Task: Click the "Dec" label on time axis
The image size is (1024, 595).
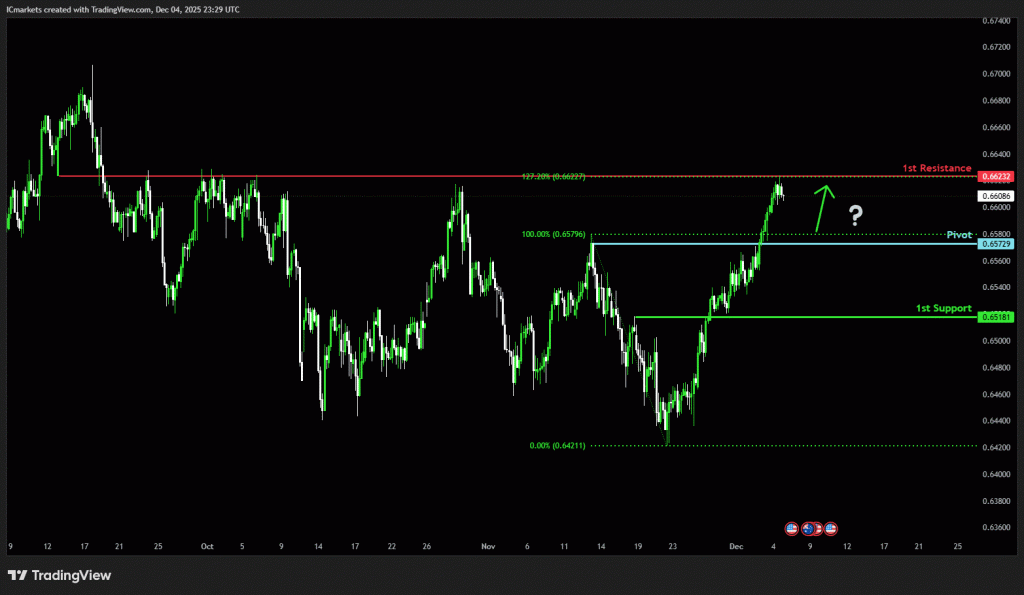Action: click(736, 547)
